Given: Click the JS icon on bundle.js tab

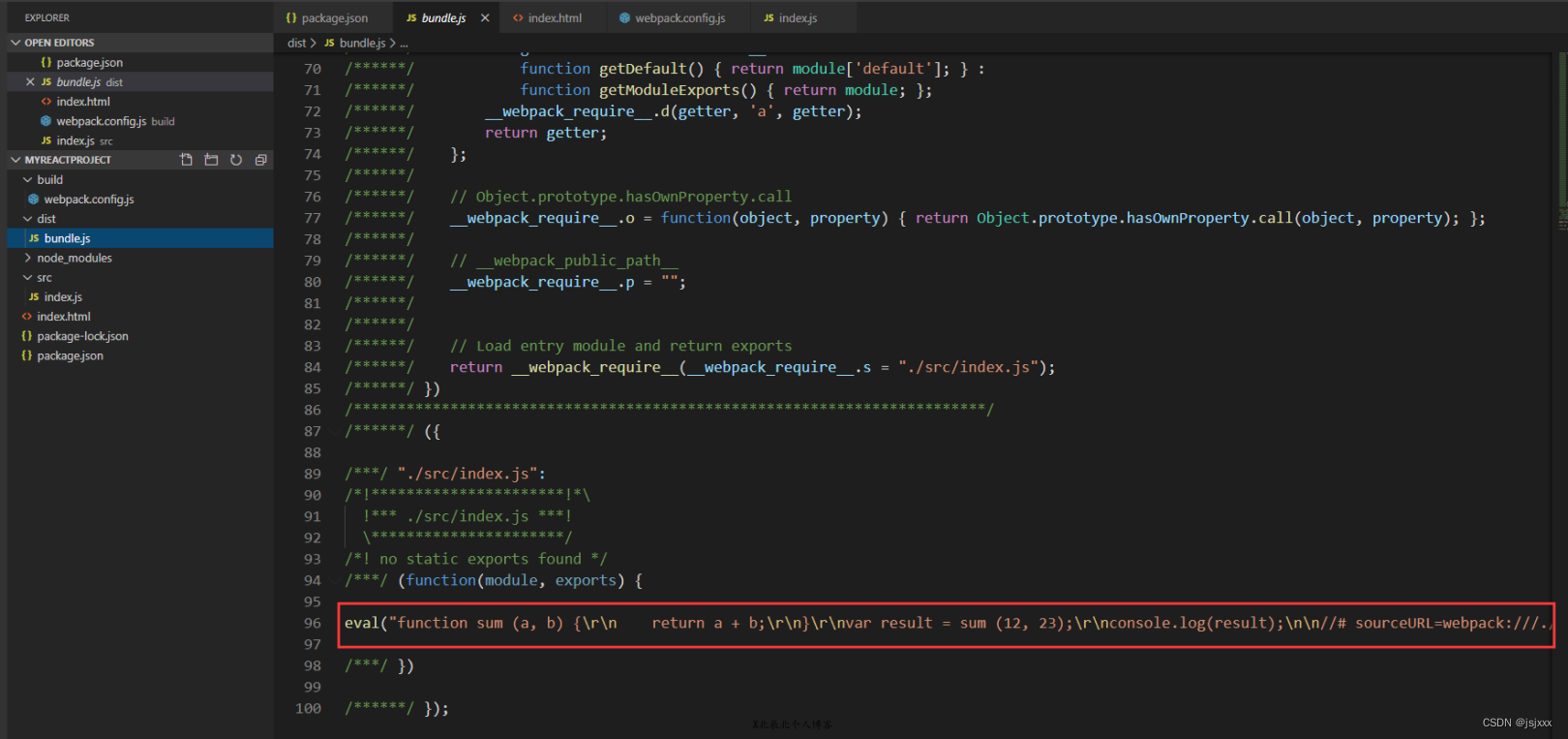Looking at the screenshot, I should click(411, 17).
